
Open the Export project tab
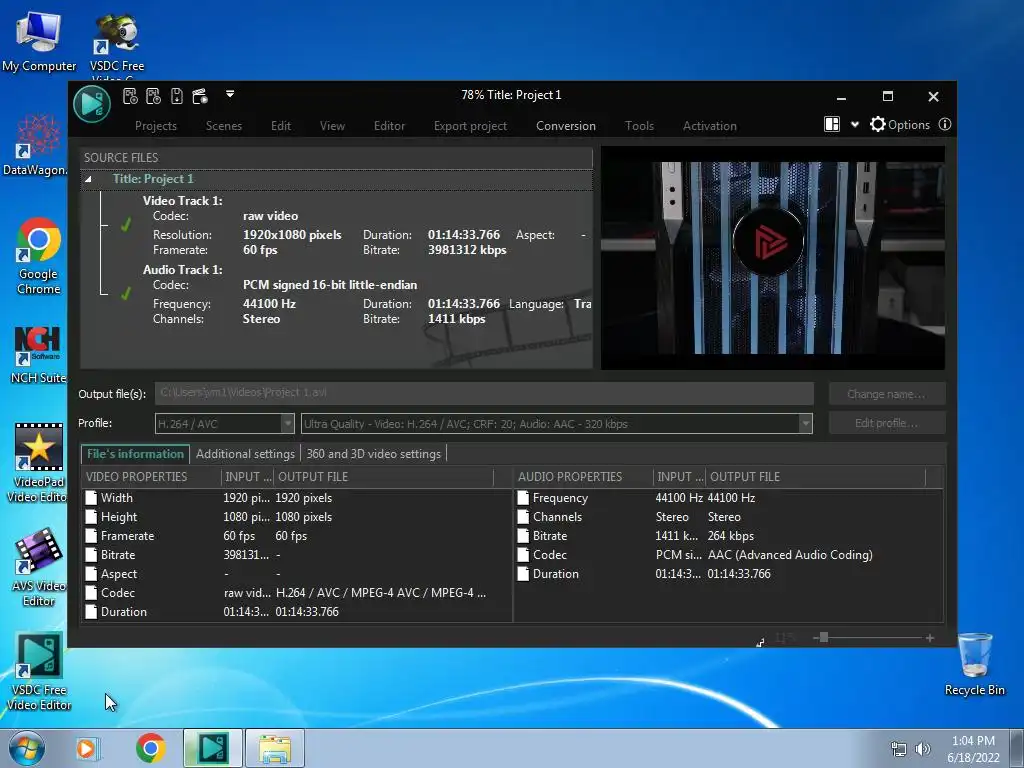pos(470,126)
